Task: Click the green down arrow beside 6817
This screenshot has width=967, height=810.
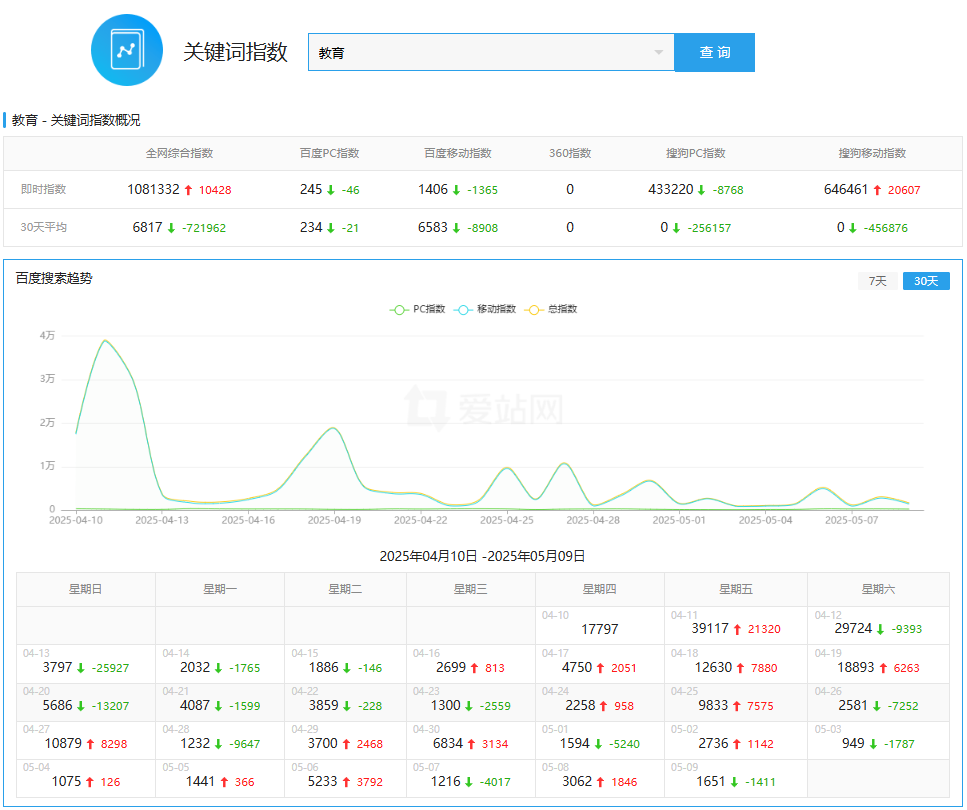Action: [171, 228]
